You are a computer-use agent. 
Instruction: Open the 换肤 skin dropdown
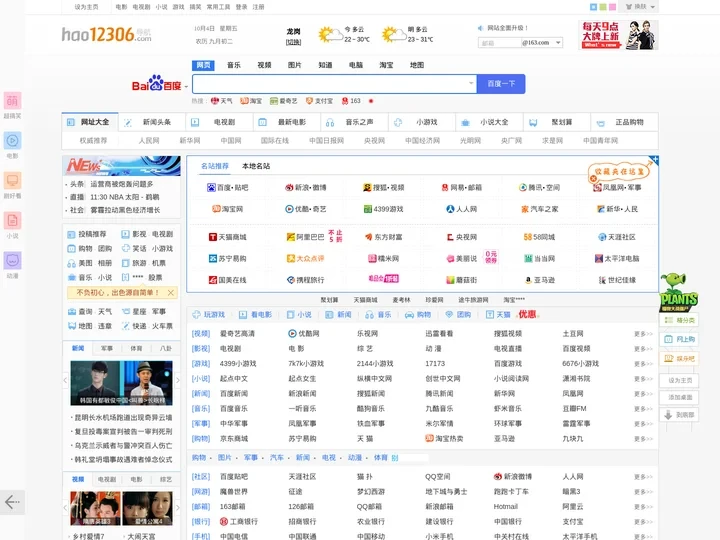pos(641,7)
